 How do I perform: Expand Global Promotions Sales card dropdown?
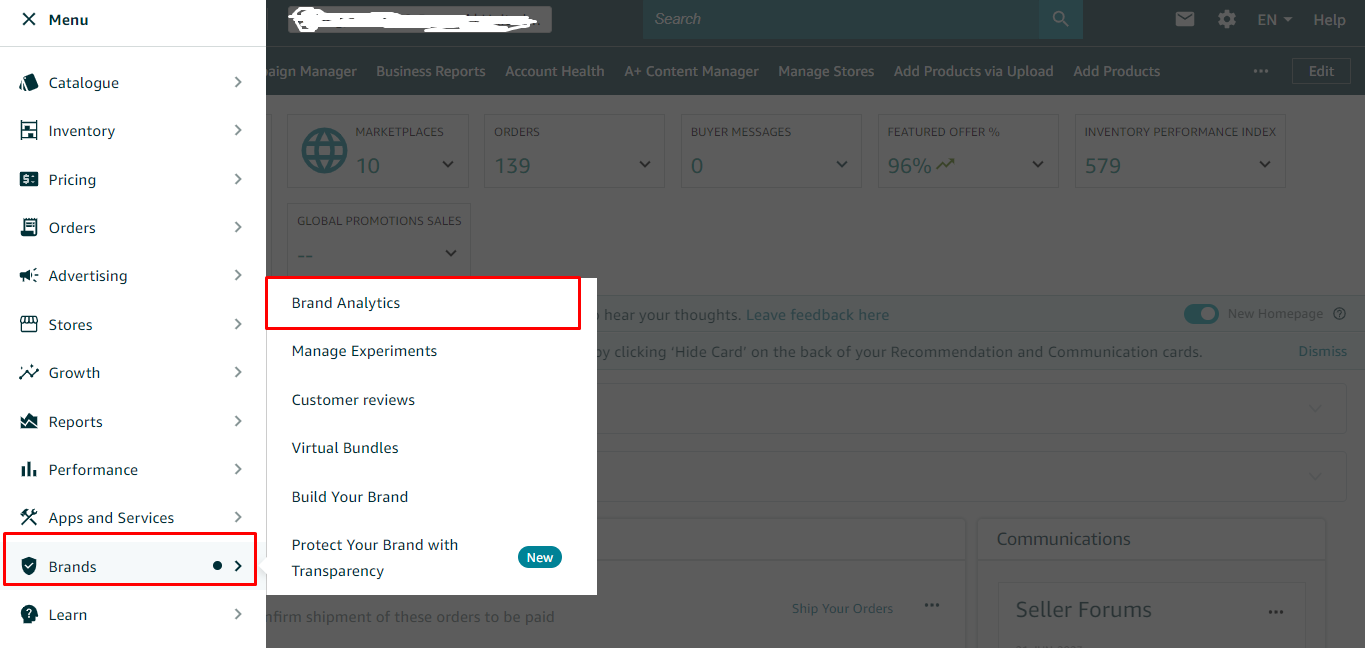tap(451, 254)
